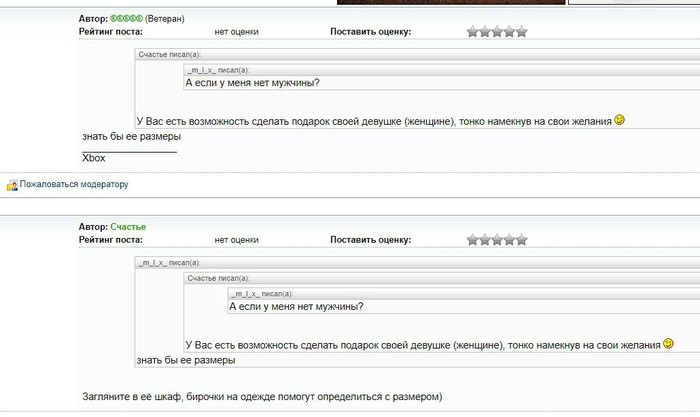Give the first post five stars
The width and height of the screenshot is (700, 417).
click(521, 32)
